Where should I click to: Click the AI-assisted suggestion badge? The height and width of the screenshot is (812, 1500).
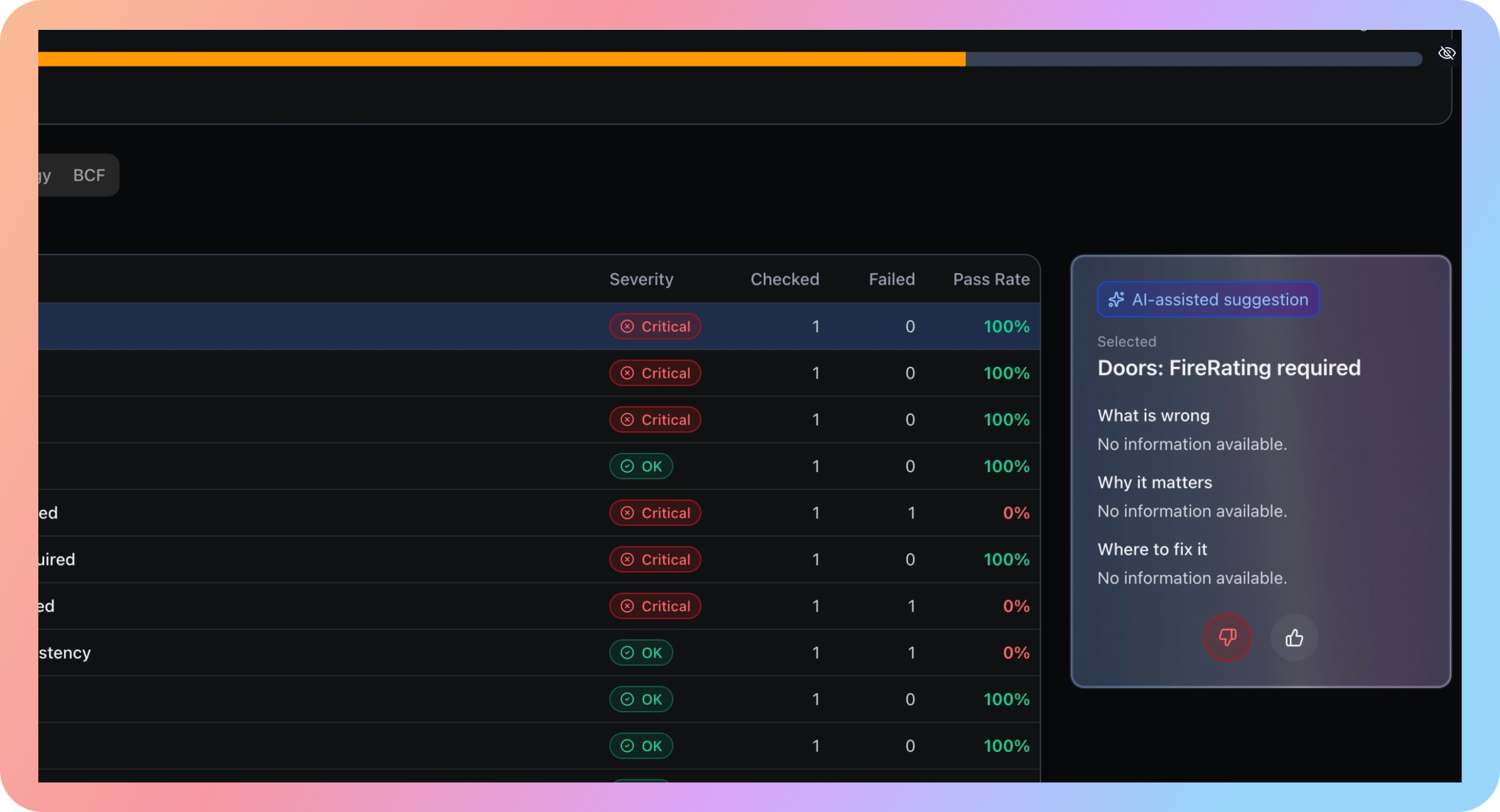1208,300
